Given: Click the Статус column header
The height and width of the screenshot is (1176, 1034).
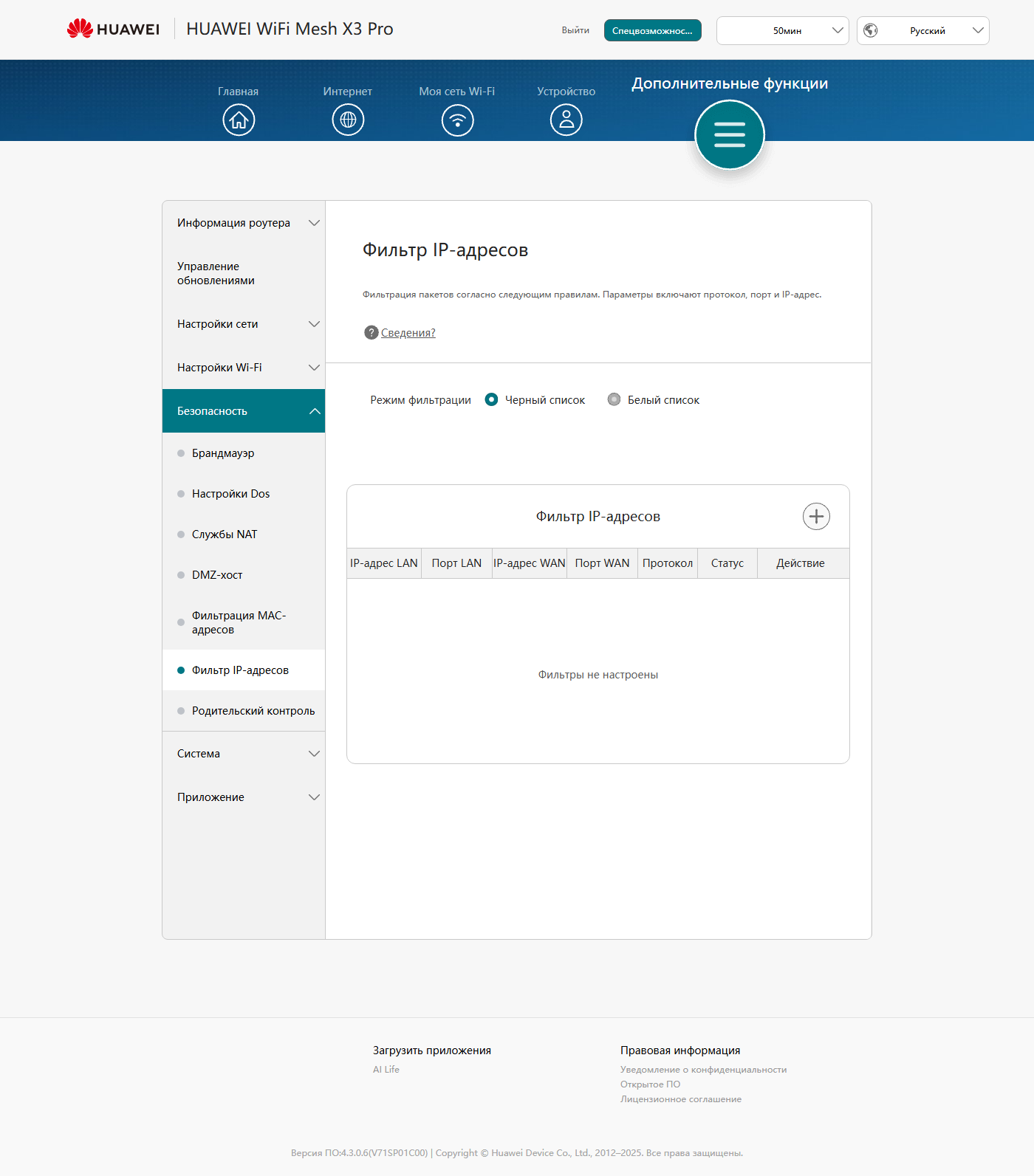Looking at the screenshot, I should 727,563.
